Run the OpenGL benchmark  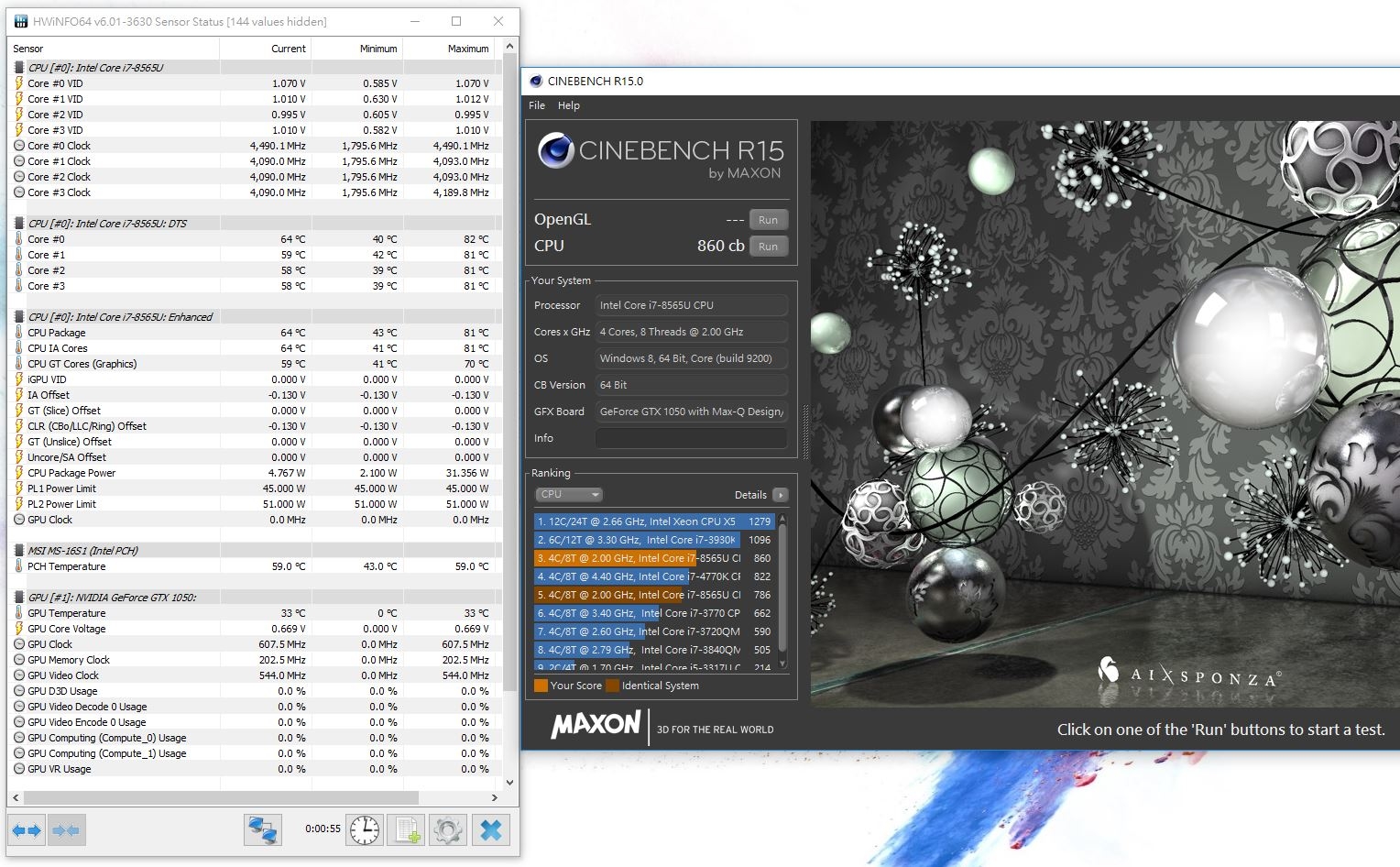point(768,220)
